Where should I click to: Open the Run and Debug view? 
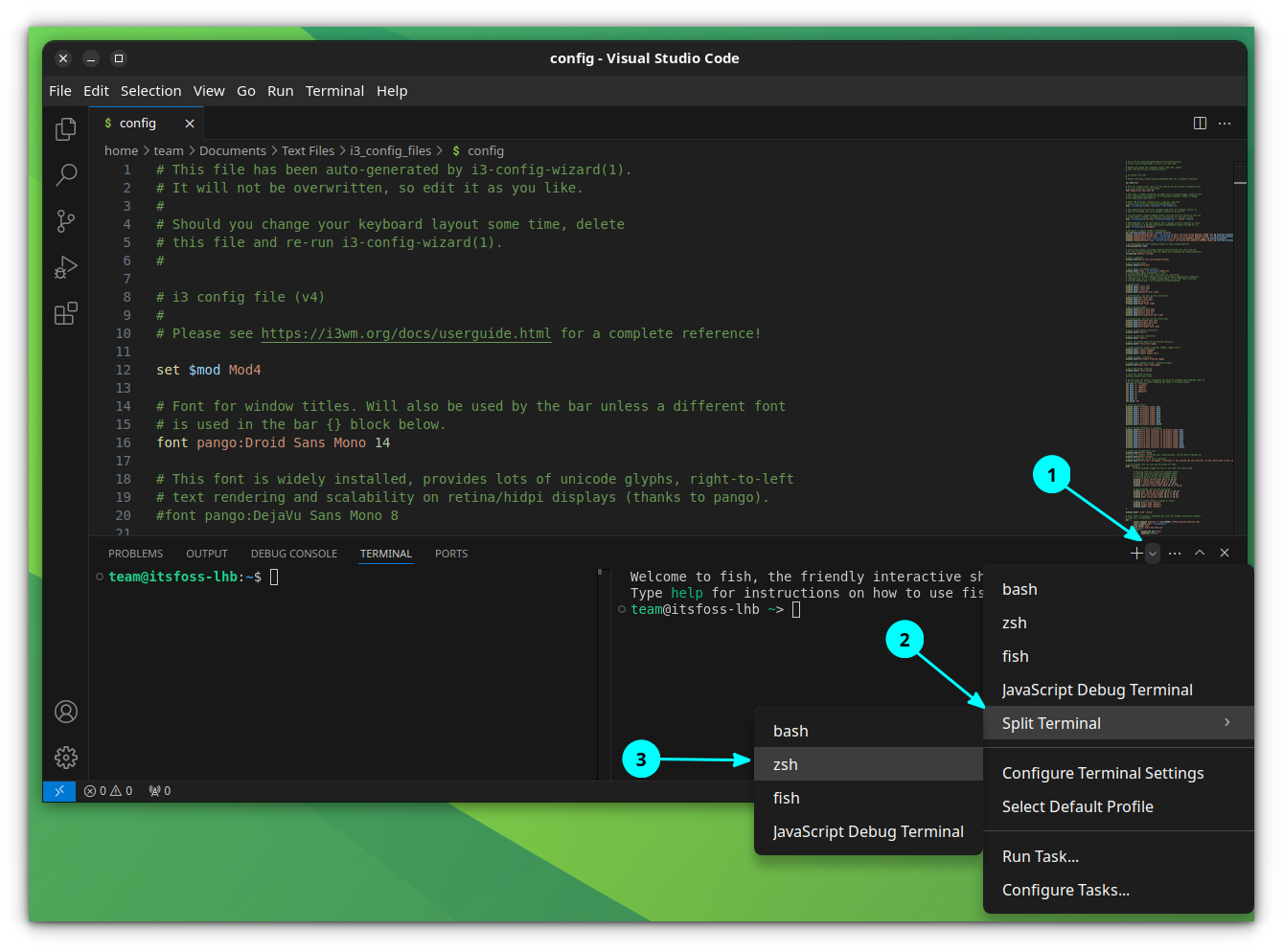(65, 267)
